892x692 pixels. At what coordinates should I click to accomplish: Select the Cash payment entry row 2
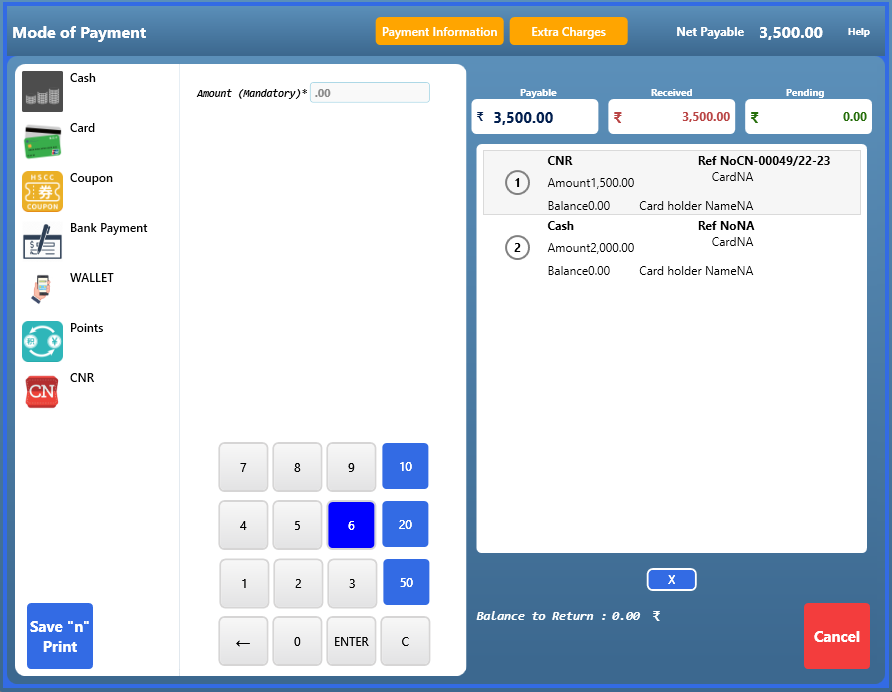pyautogui.click(x=671, y=248)
